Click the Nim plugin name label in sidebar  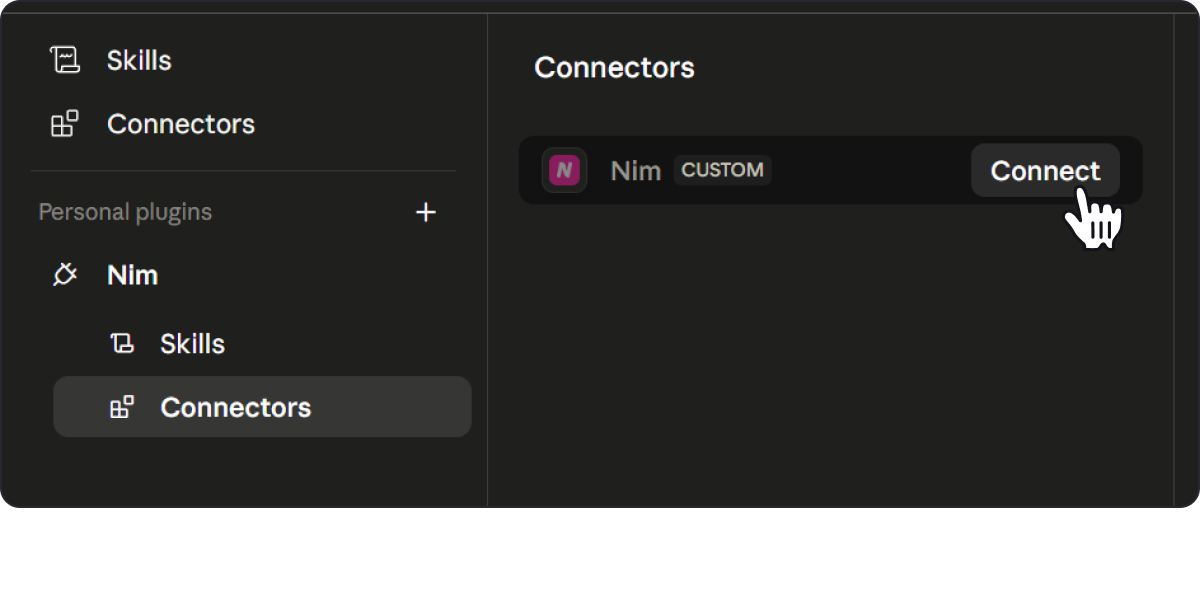pos(133,275)
